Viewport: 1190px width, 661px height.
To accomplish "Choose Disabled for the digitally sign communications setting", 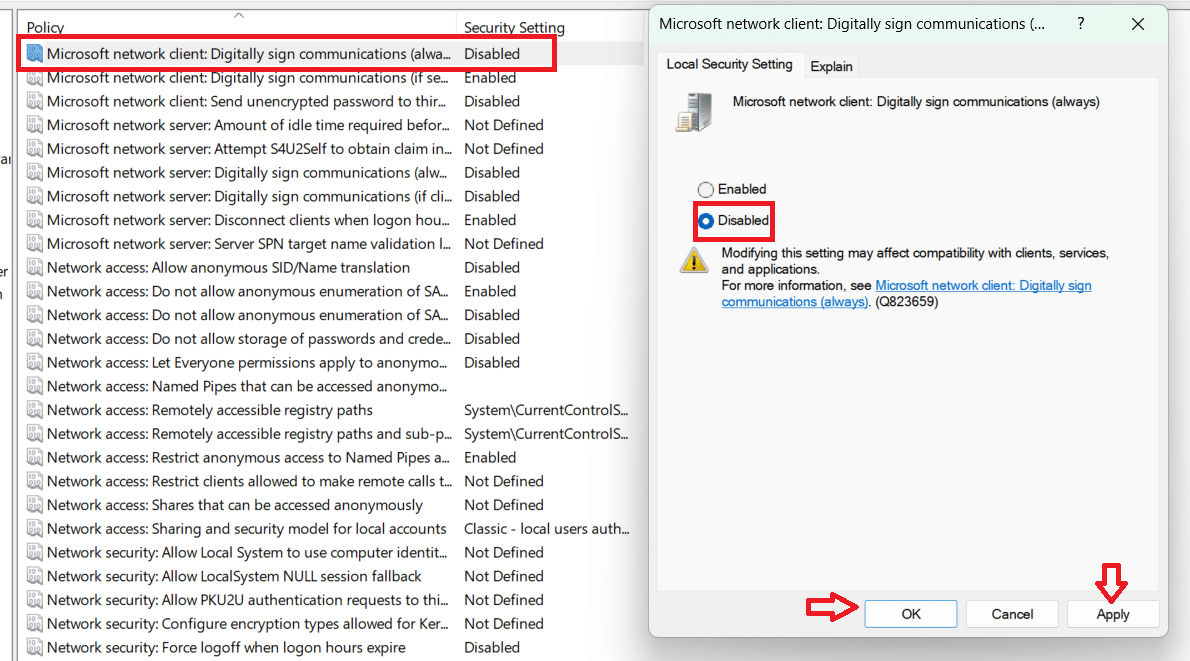I will coord(706,219).
